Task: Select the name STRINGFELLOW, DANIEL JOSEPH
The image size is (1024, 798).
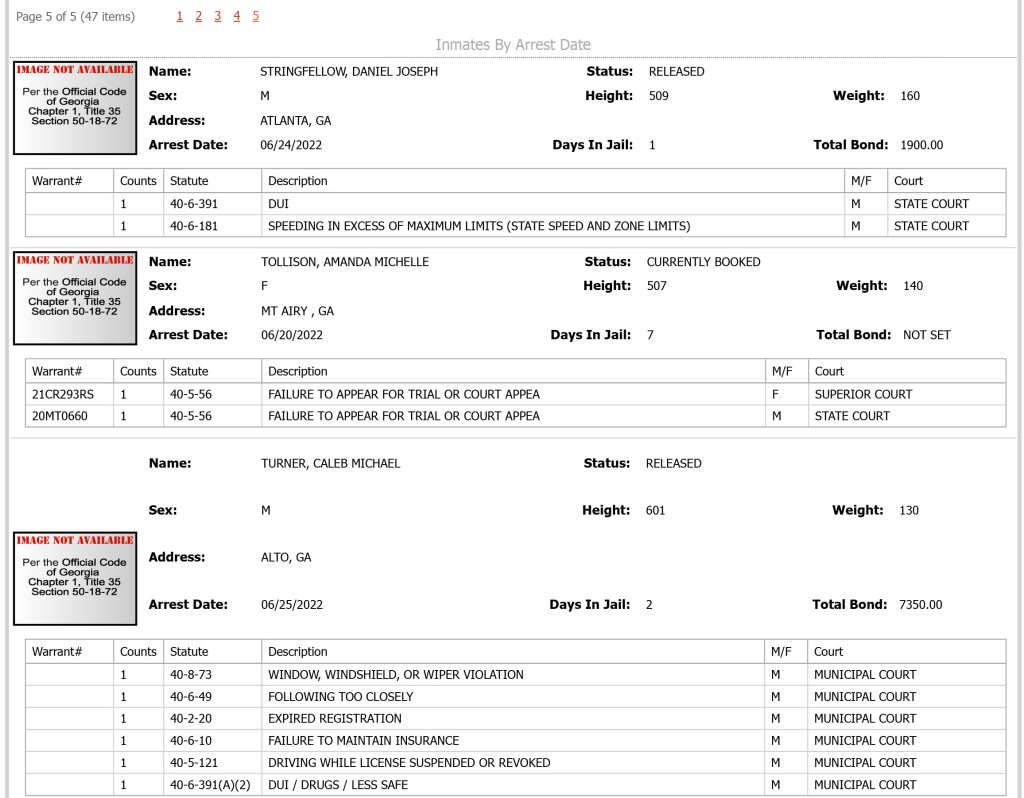Action: [349, 72]
